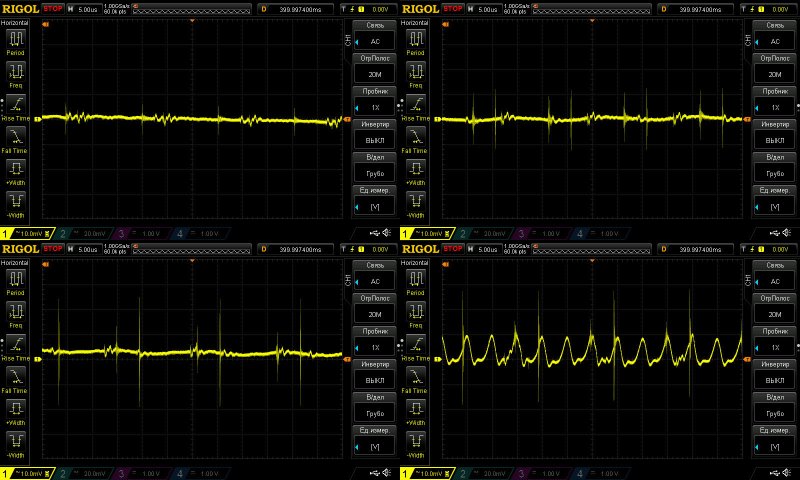This screenshot has height=480, width=800.
Task: Select Freq measurement in top-left screen
Action: click(x=16, y=73)
